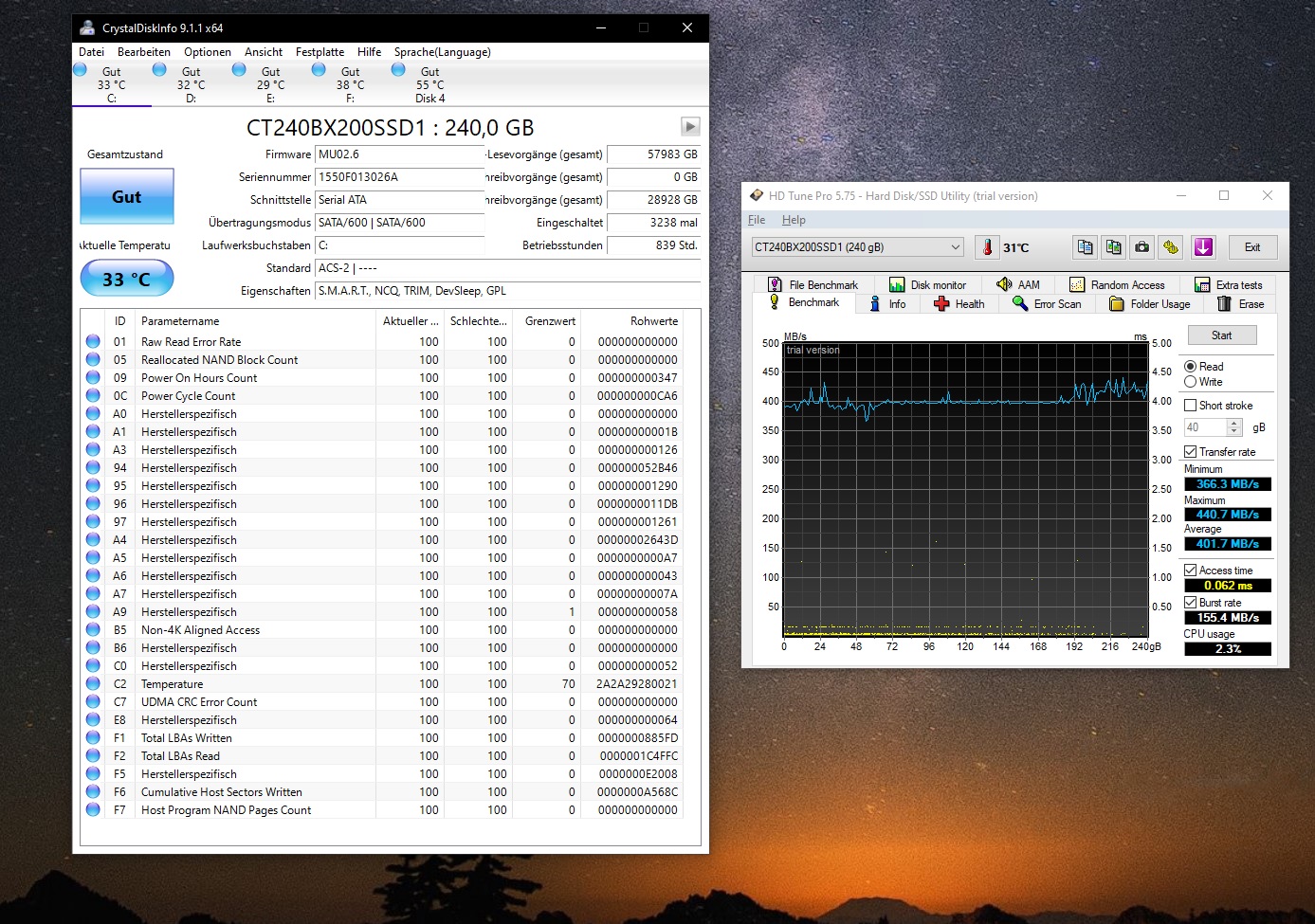Viewport: 1315px width, 924px height.
Task: Click status orb of Host Program NAND Pages Count
Action: pos(93,809)
